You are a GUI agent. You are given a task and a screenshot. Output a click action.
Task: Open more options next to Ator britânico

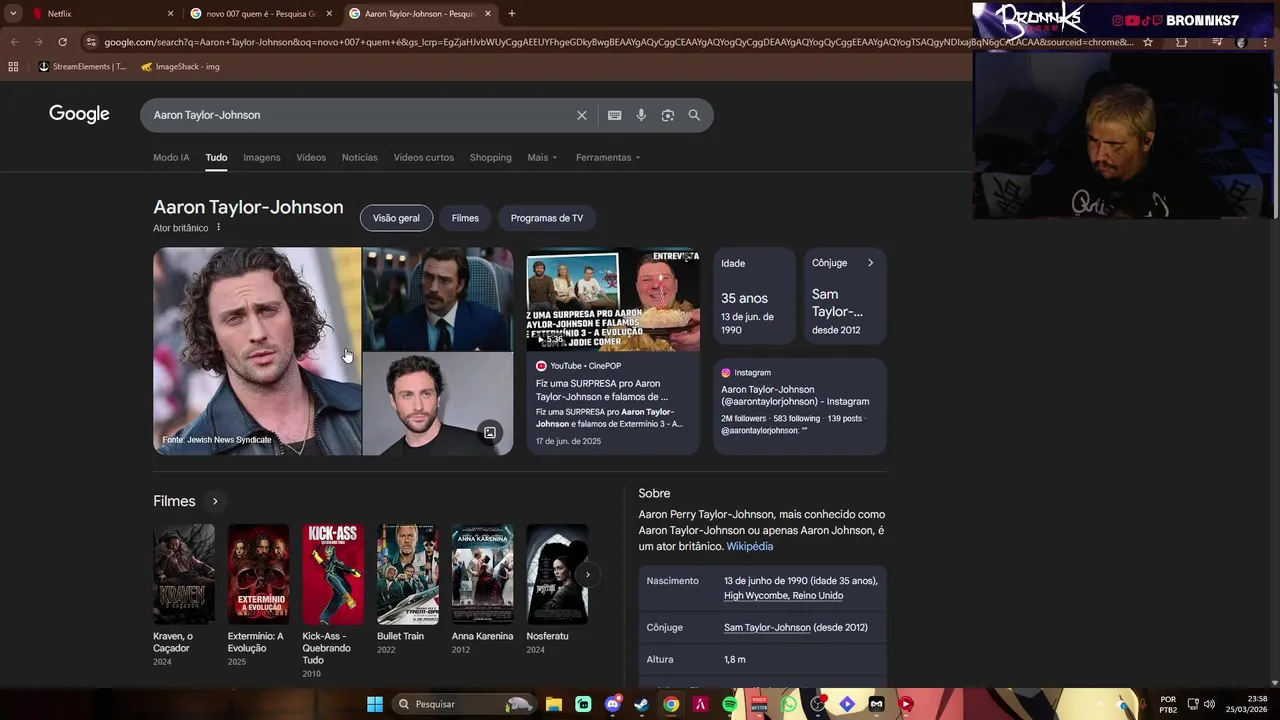point(218,228)
